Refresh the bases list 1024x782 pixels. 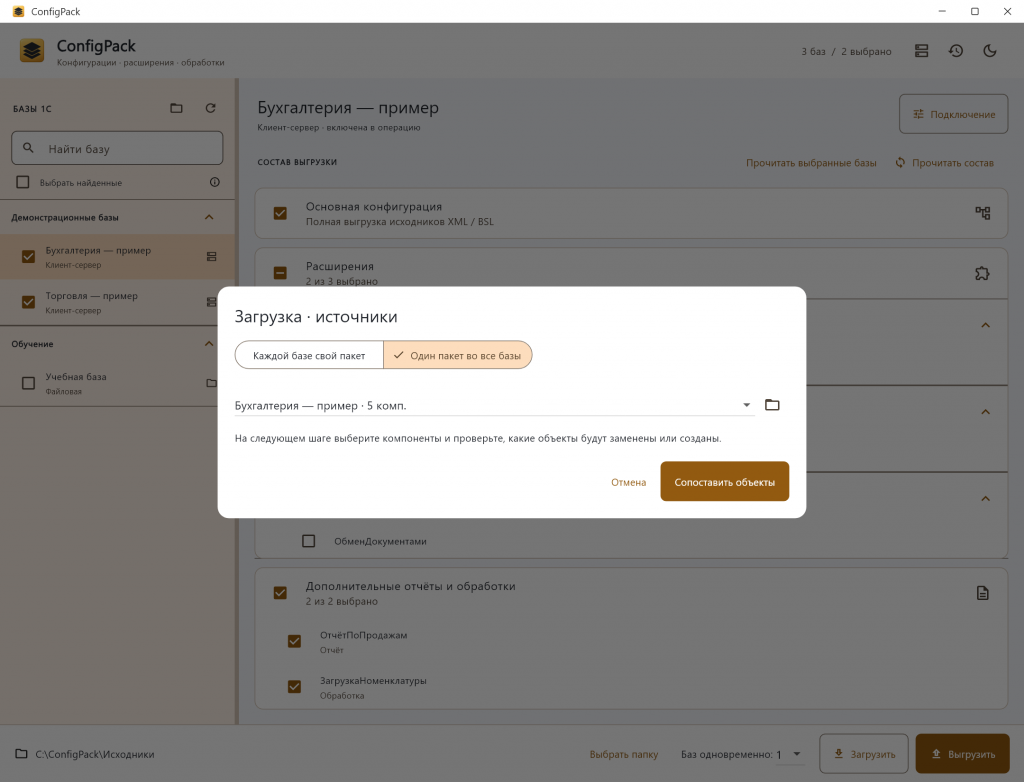click(210, 108)
